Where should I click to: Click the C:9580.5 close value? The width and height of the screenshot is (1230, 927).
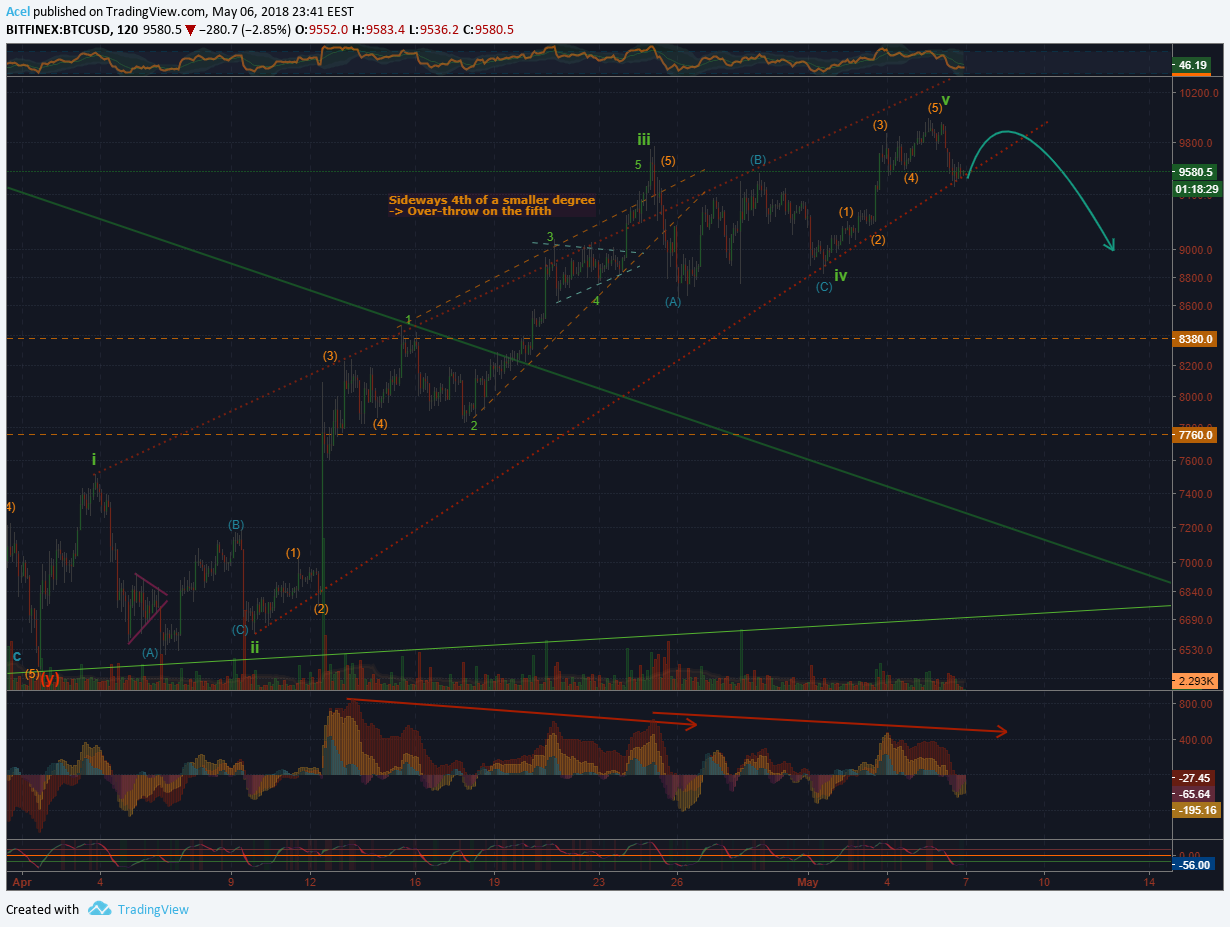pyautogui.click(x=487, y=30)
